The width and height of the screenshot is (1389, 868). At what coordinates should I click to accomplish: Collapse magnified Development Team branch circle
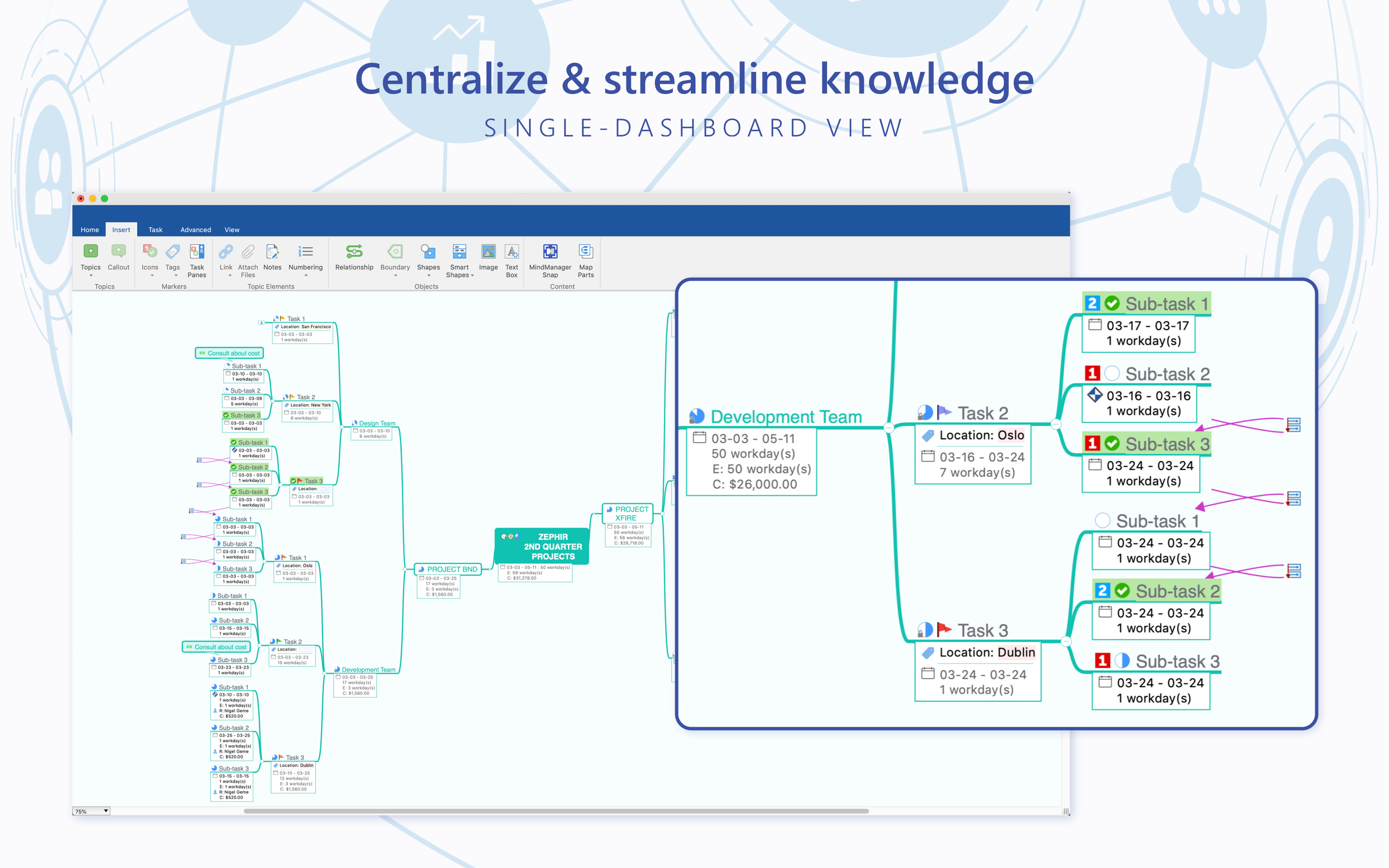tap(889, 428)
